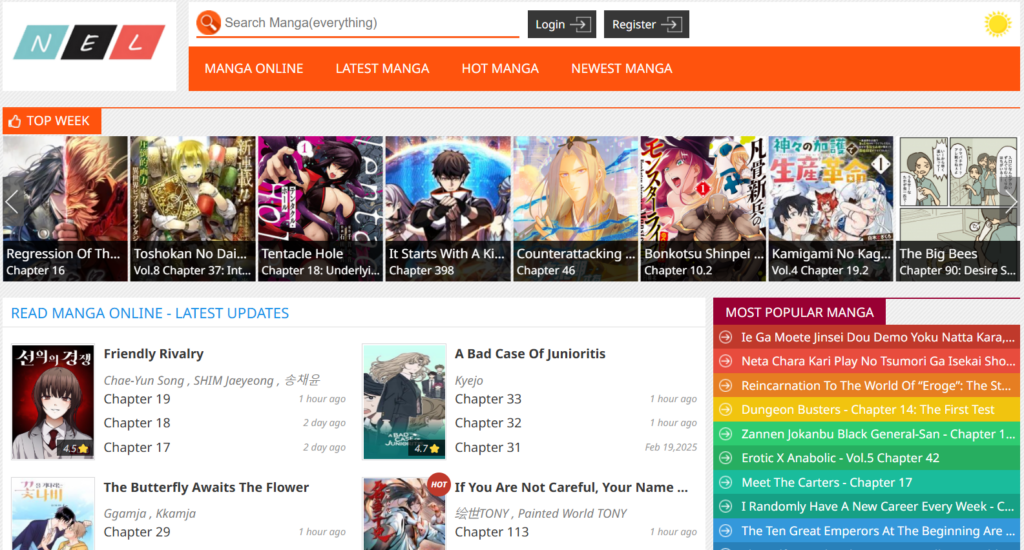Viewport: 1024px width, 550px height.
Task: Open Reincarnation To The World Of Eroge entry
Action: 876,386
